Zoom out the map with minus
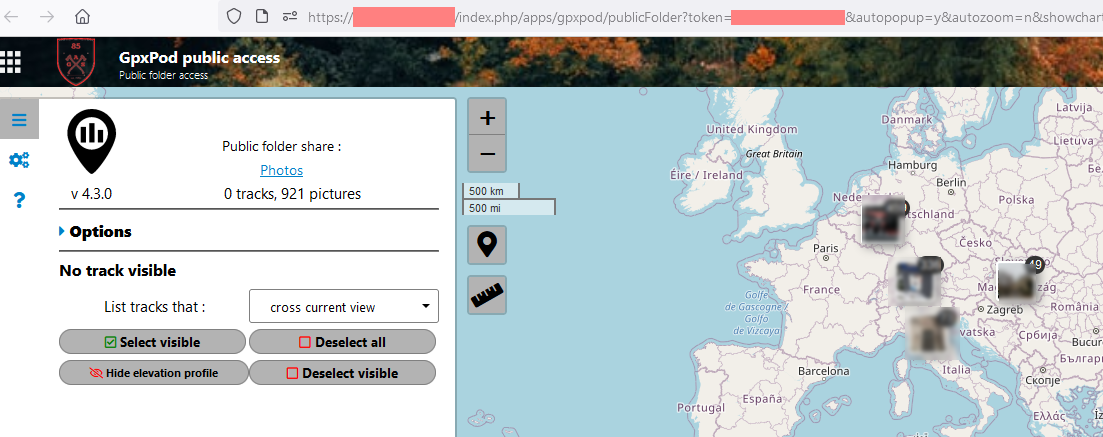The width and height of the screenshot is (1103, 437). [x=487, y=153]
